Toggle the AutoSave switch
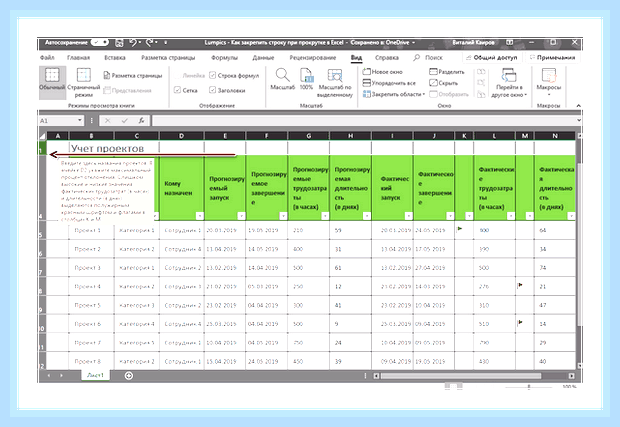The image size is (620, 427). click(100, 42)
